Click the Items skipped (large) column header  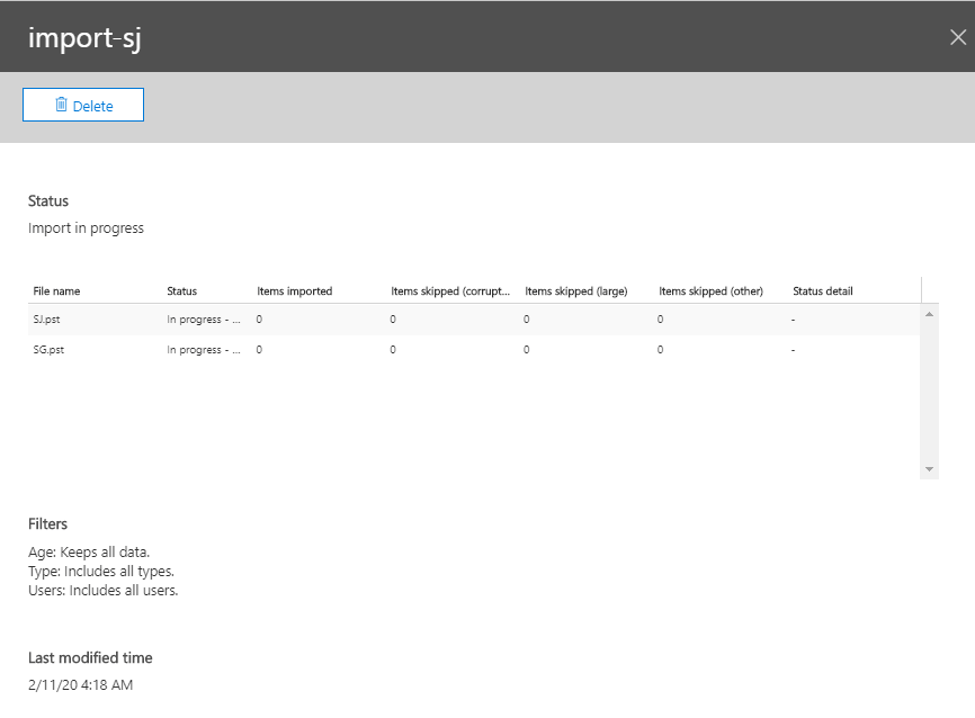pyautogui.click(x=576, y=291)
